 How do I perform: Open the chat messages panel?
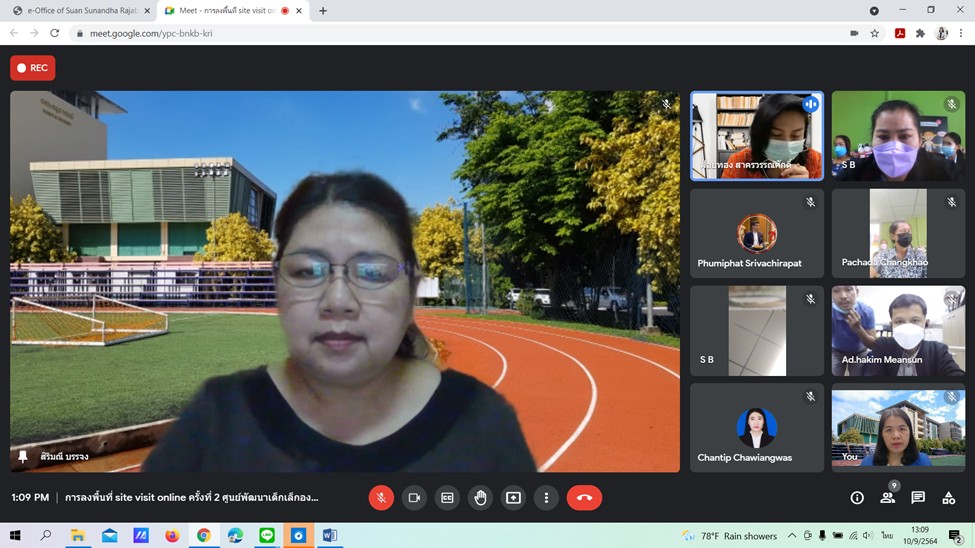918,497
